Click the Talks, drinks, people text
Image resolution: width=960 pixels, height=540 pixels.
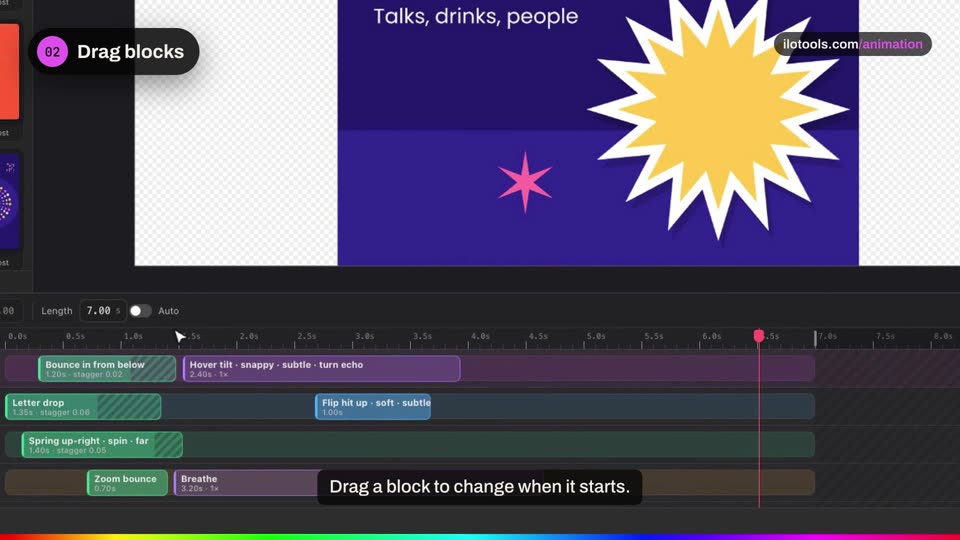[476, 16]
